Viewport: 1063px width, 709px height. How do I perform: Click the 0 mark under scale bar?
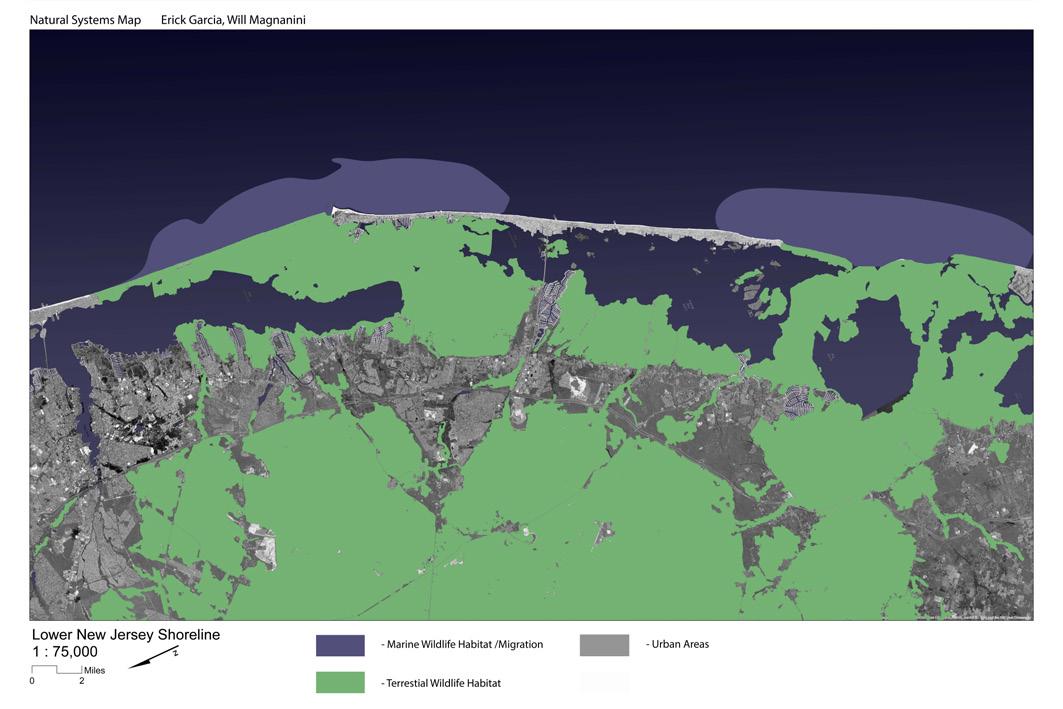[32, 681]
